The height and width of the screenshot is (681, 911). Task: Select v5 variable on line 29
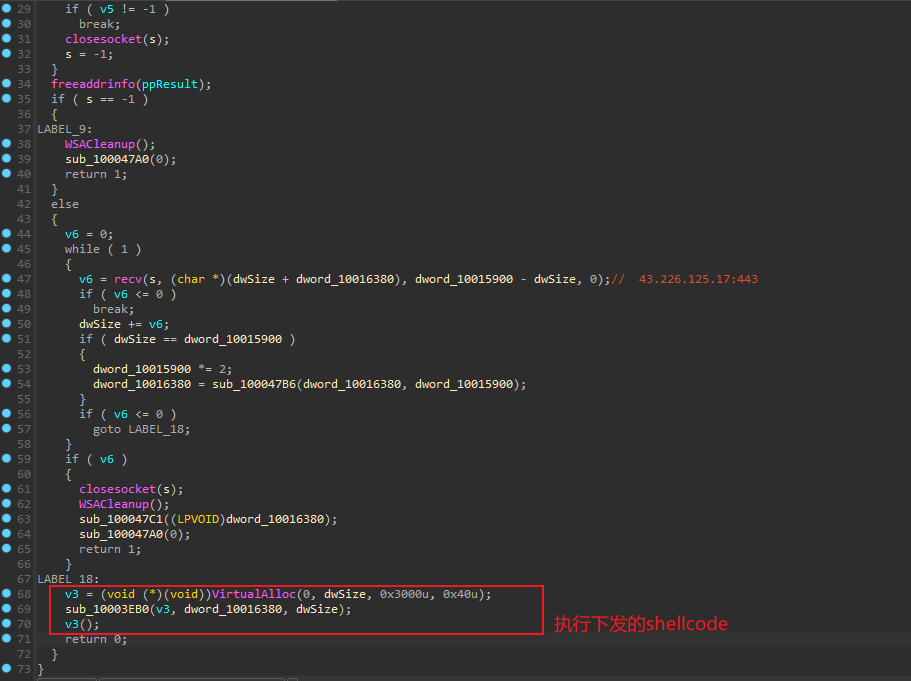[107, 9]
